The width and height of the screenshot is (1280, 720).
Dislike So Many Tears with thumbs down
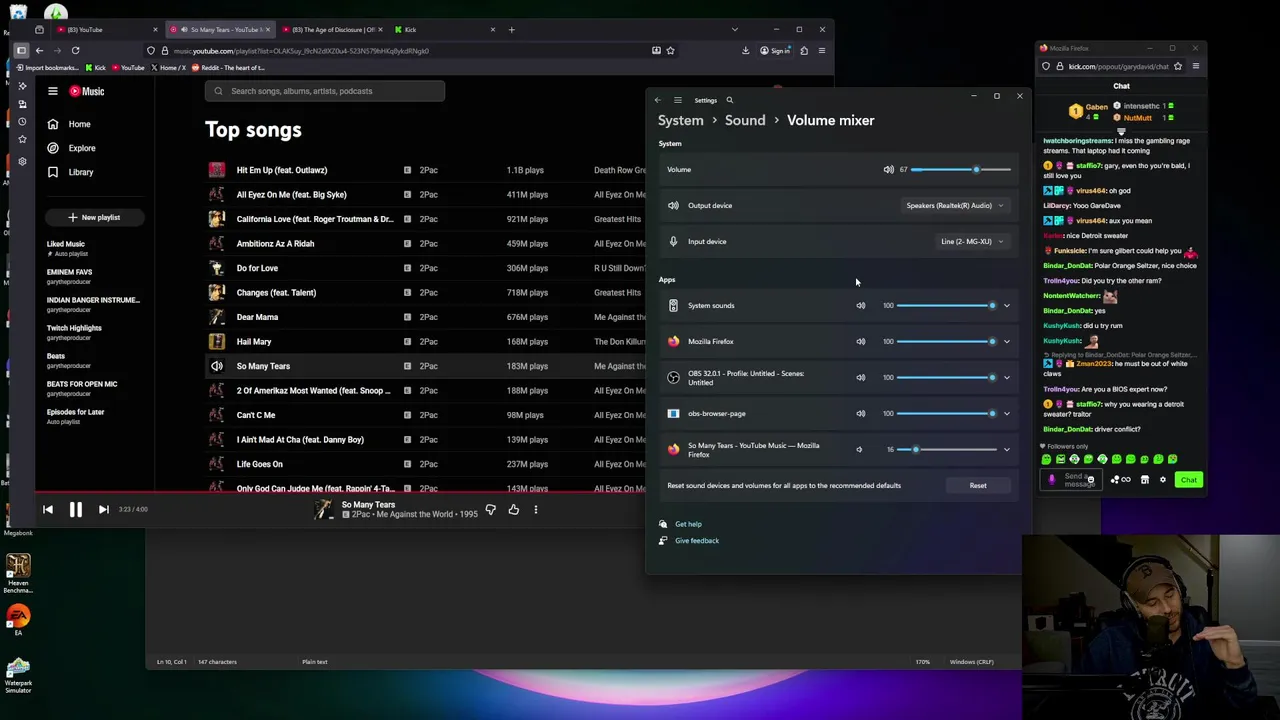click(x=490, y=510)
